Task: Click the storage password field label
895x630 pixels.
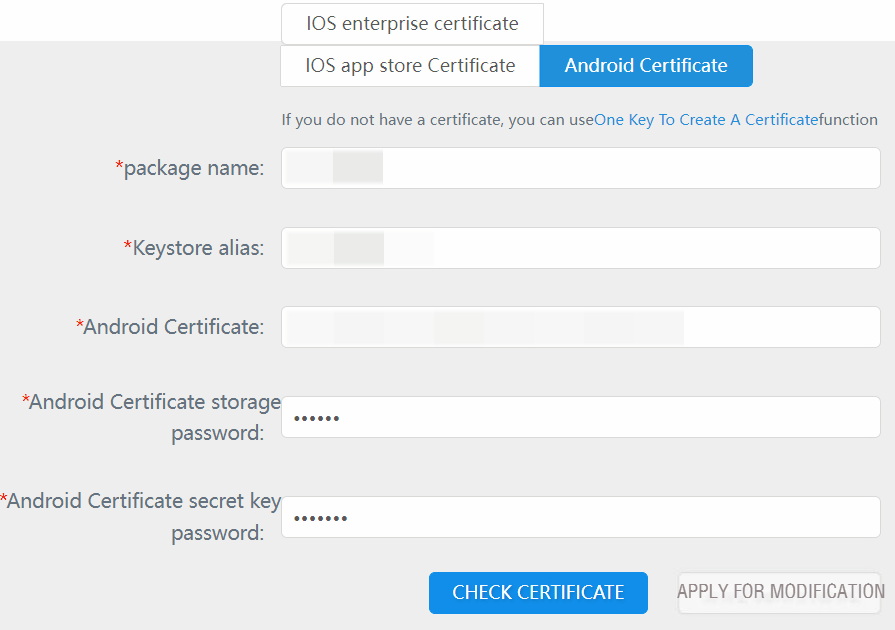Action: 150,417
